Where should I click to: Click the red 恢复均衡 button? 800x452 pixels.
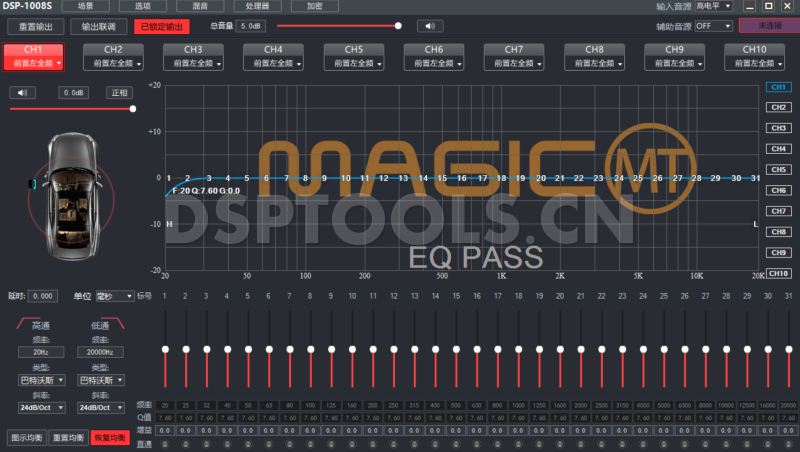(110, 438)
